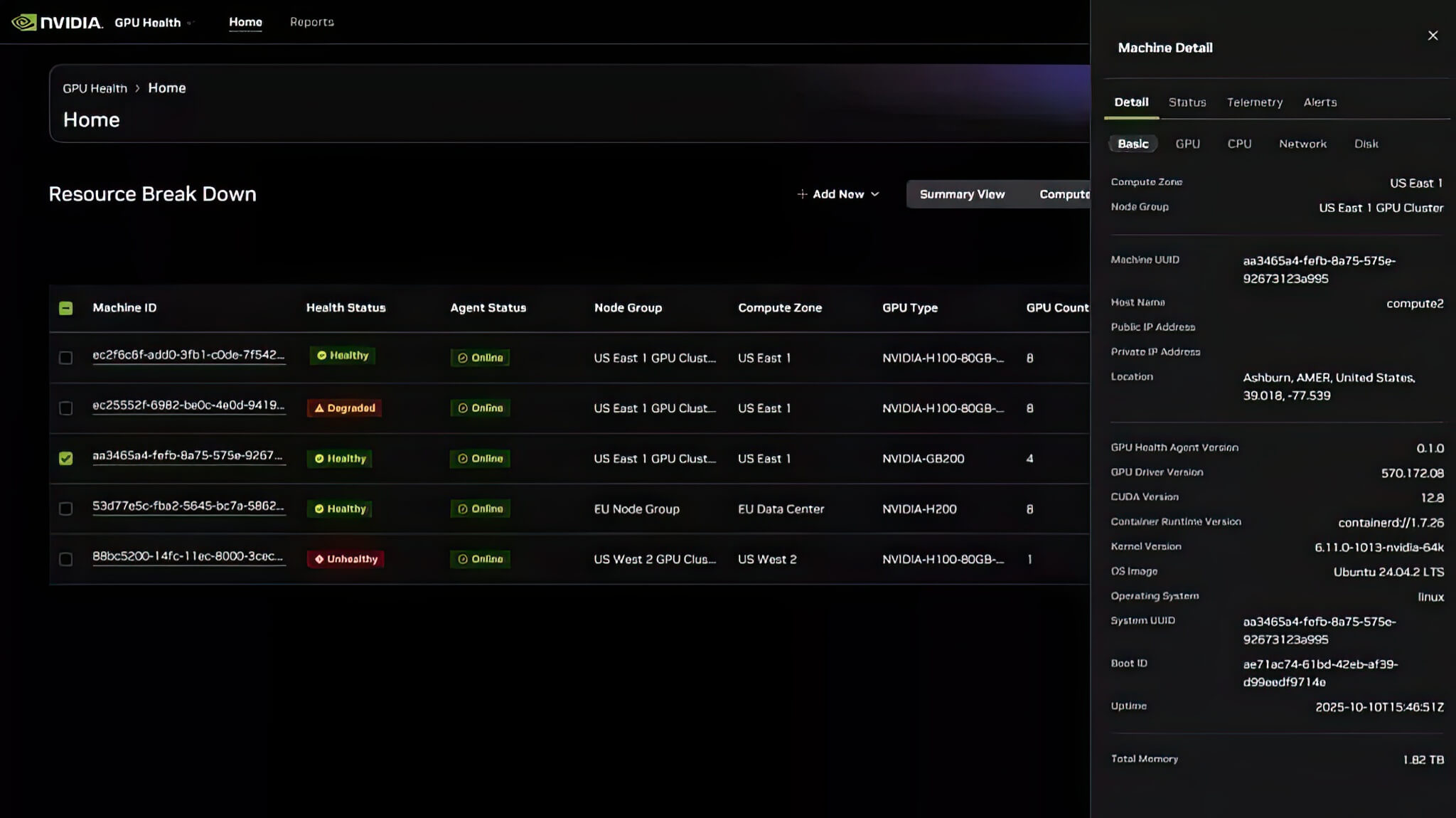This screenshot has width=1456, height=818.
Task: Click the plus icon beside Add New
Action: click(802, 194)
